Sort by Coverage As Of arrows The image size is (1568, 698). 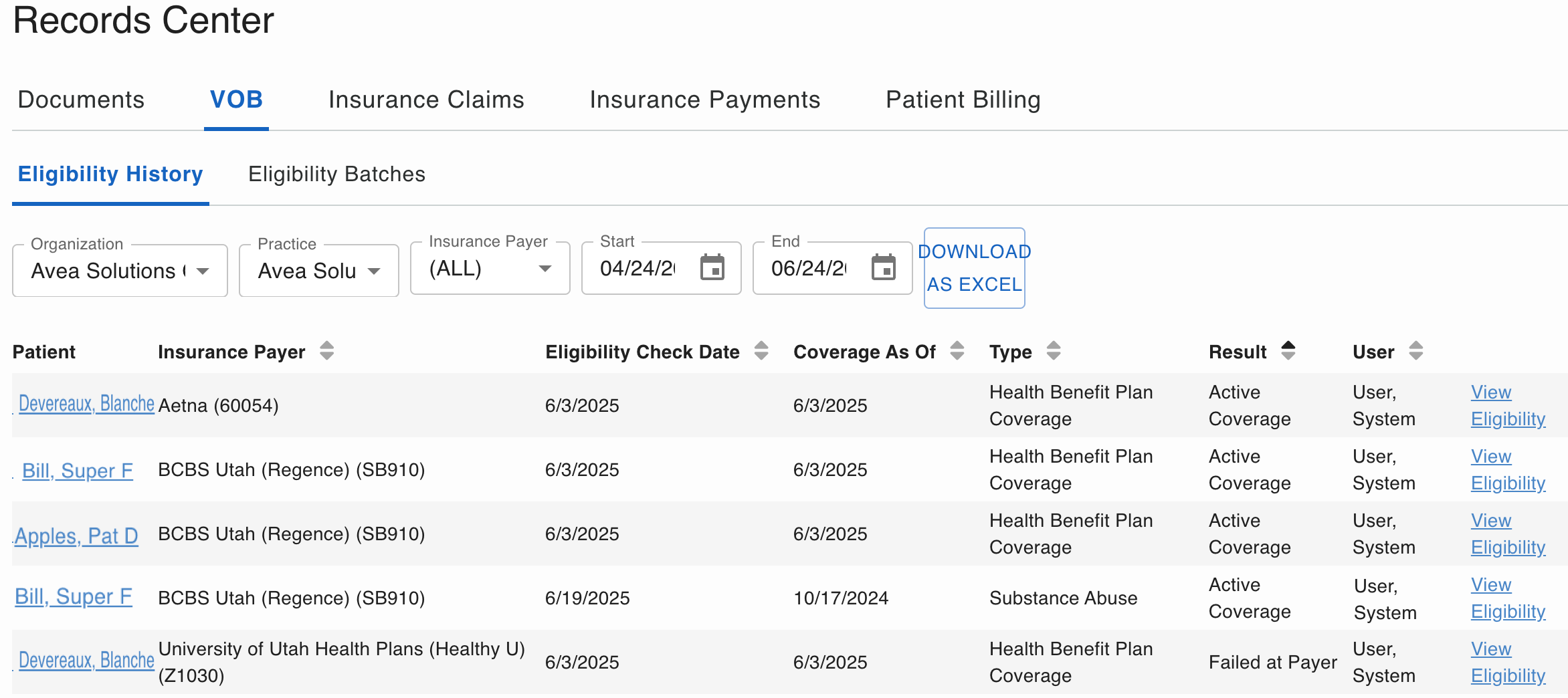coord(957,350)
